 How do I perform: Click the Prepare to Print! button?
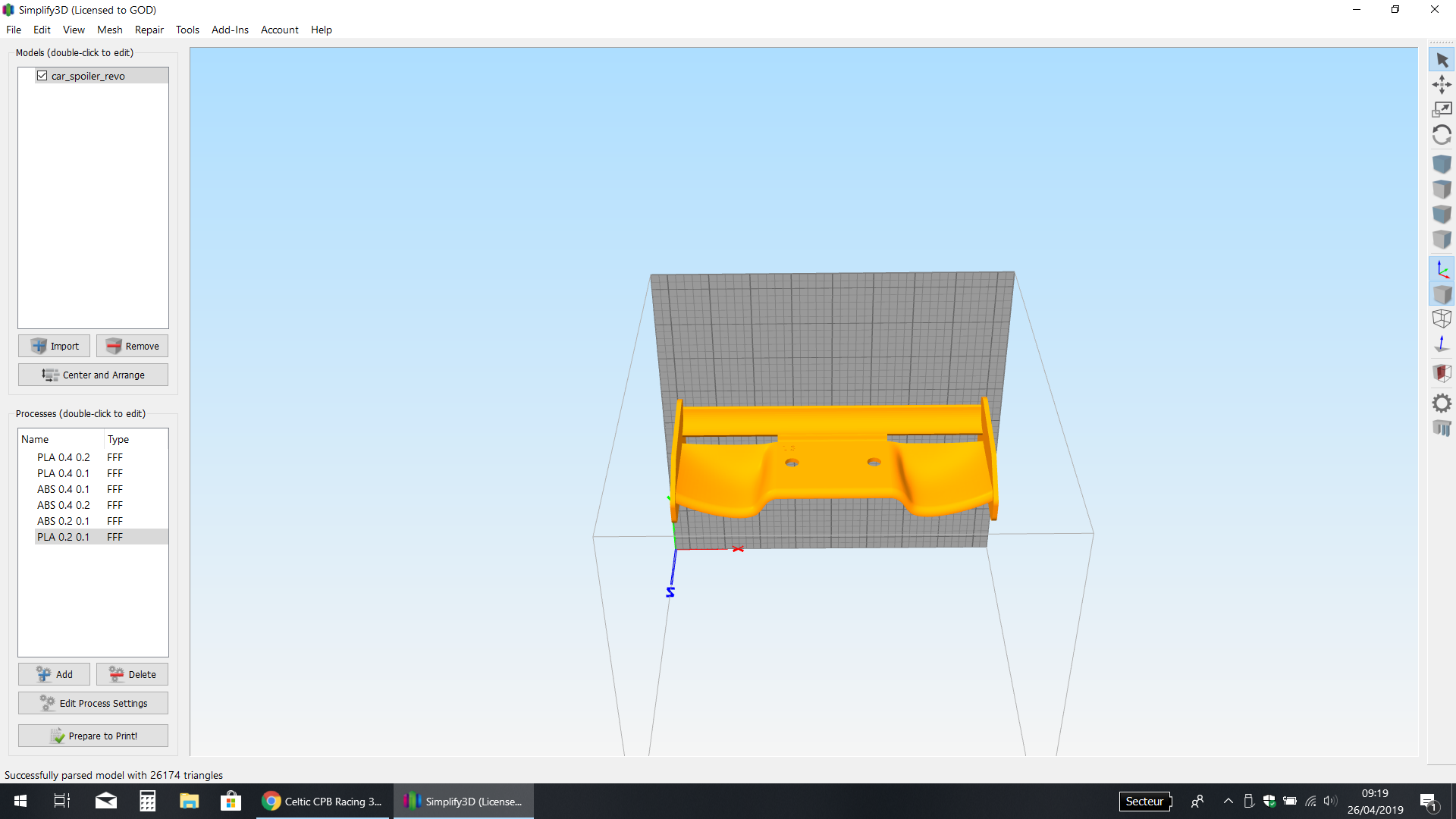(93, 736)
